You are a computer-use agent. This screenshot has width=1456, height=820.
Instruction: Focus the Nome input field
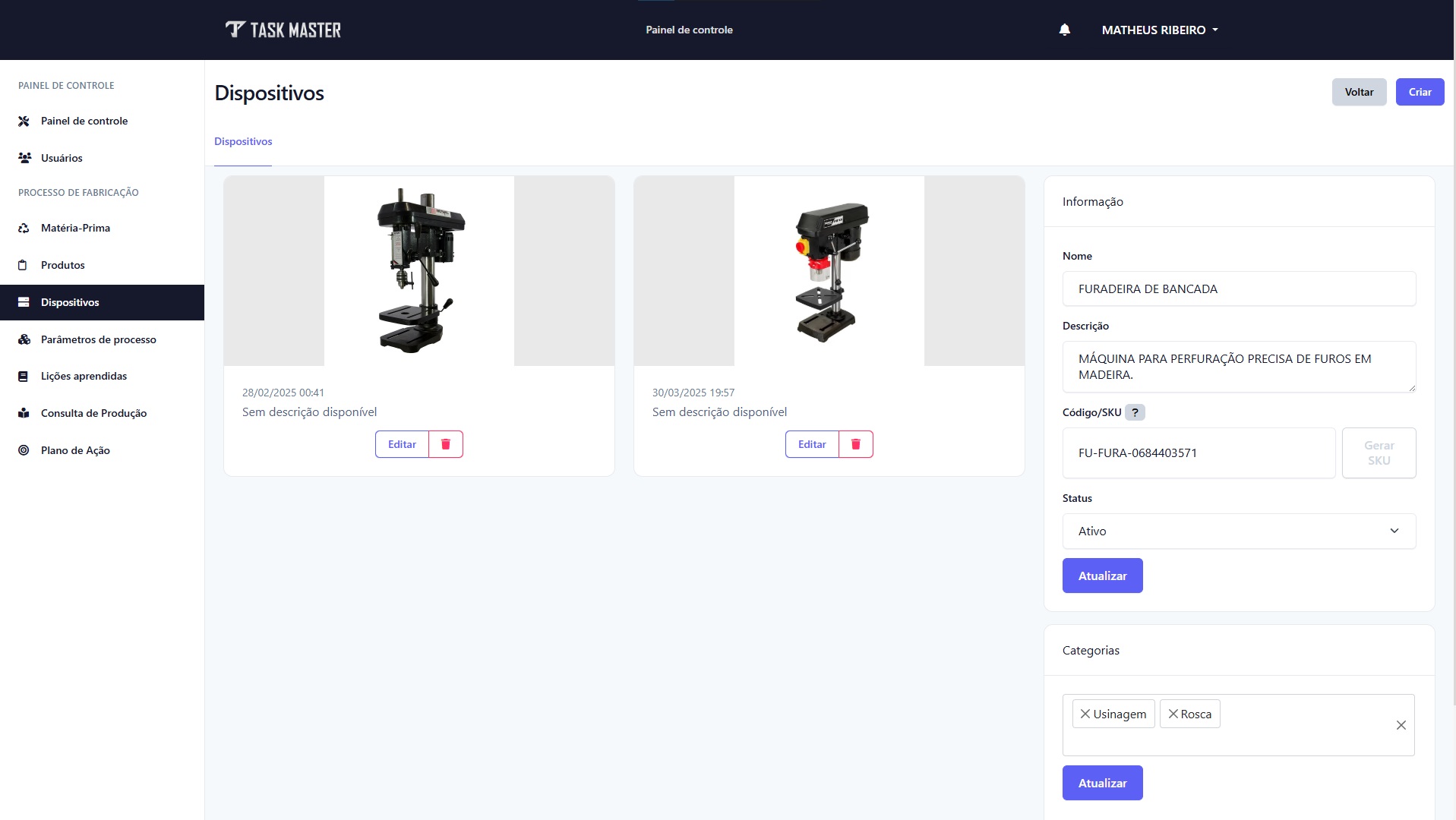pyautogui.click(x=1238, y=289)
